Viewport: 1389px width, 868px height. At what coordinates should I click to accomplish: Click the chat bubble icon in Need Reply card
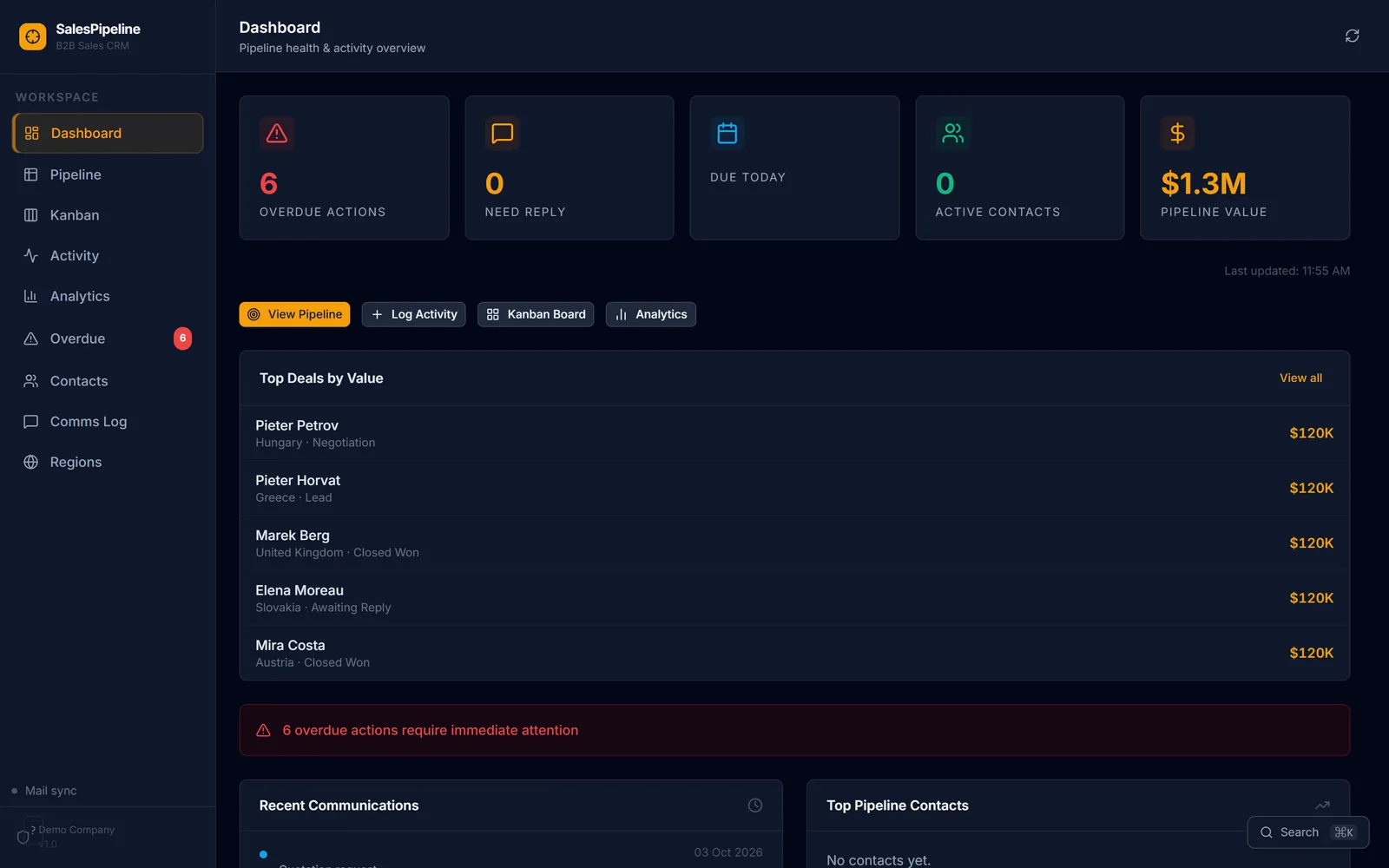click(x=502, y=133)
